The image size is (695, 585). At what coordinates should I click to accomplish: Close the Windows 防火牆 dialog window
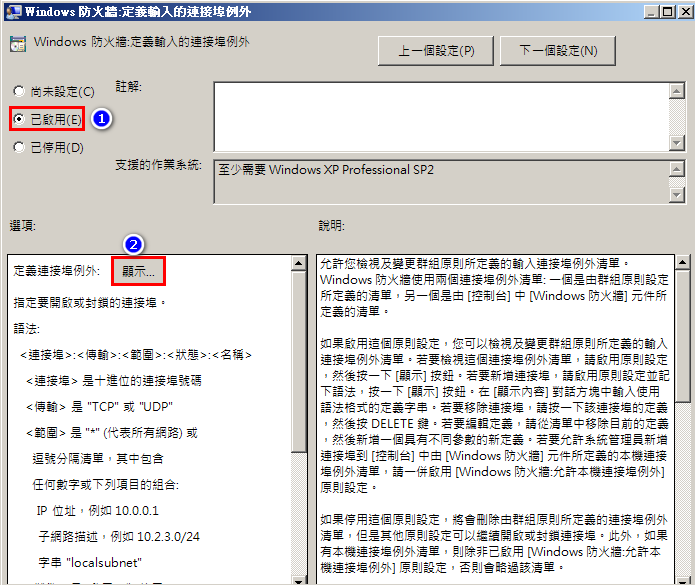tap(685, 12)
